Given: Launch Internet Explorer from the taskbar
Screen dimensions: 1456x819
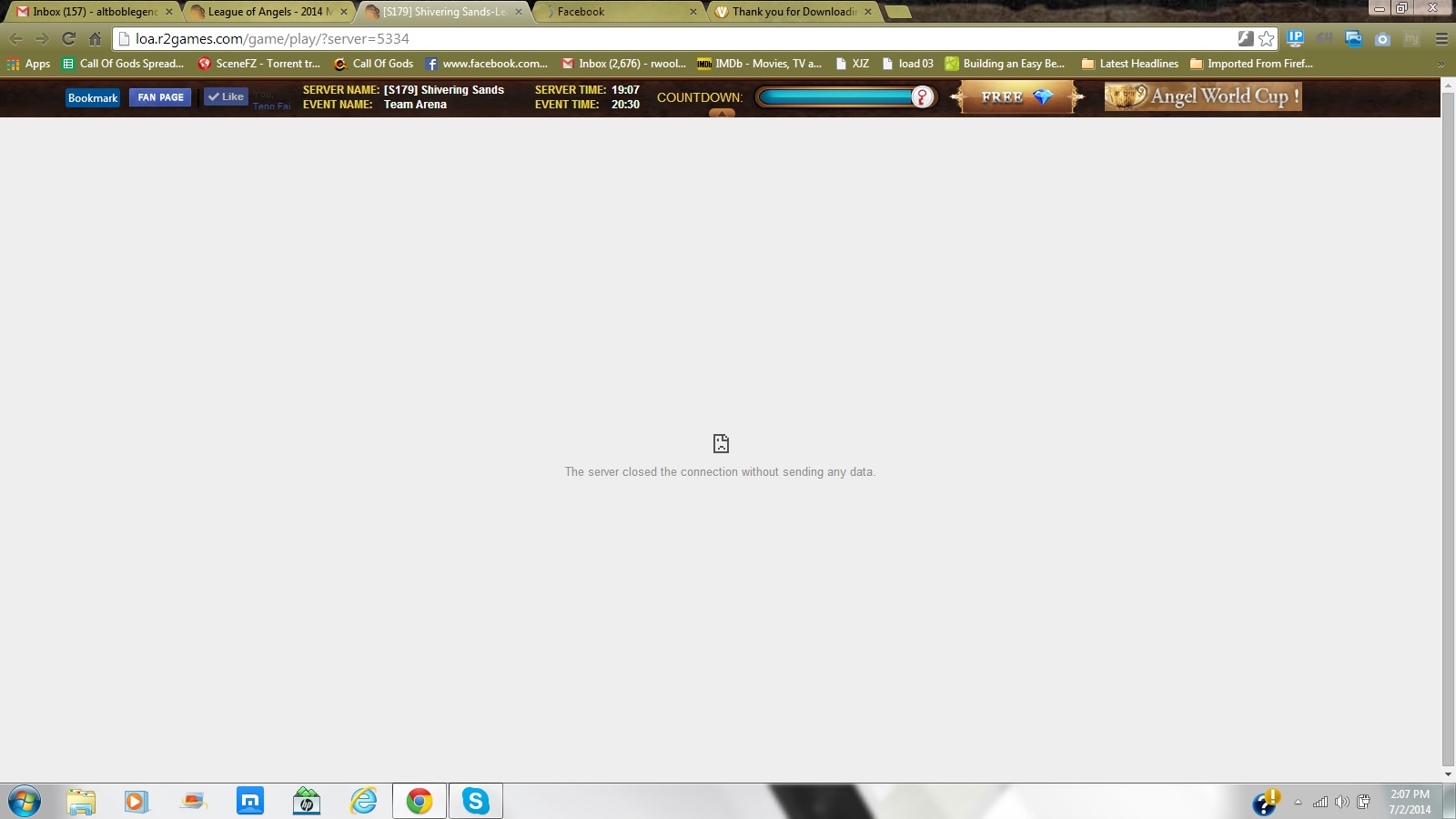Looking at the screenshot, I should (363, 801).
